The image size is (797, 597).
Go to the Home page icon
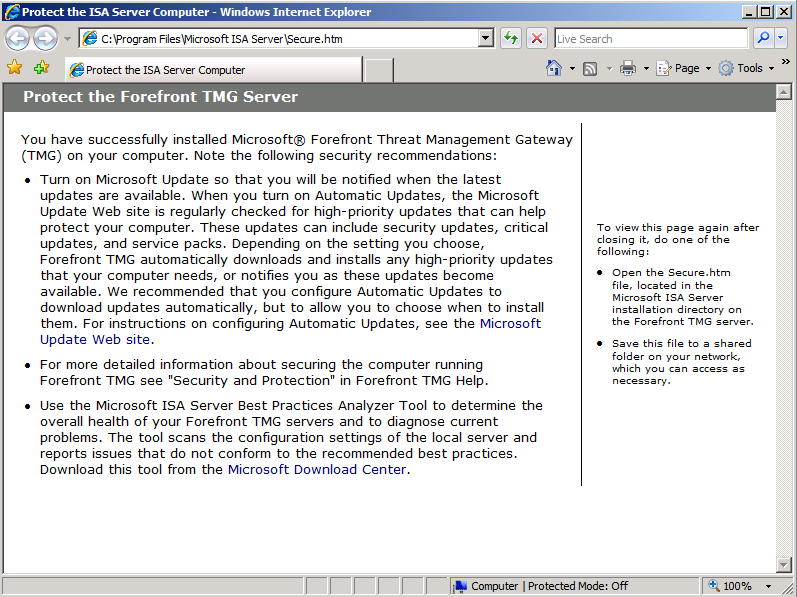pos(554,68)
